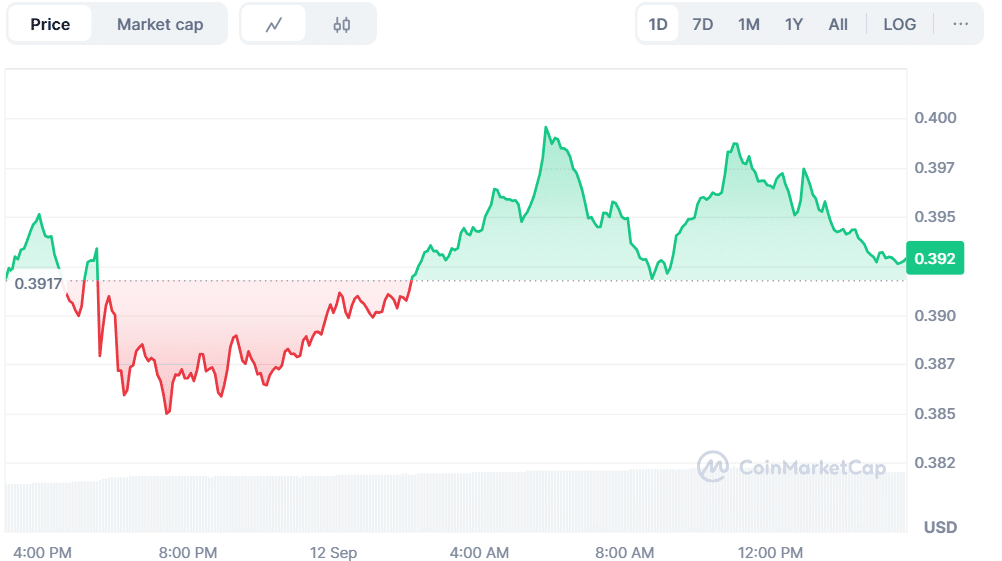Click the 0.3917 opening price label
The height and width of the screenshot is (561, 1002).
(x=38, y=283)
